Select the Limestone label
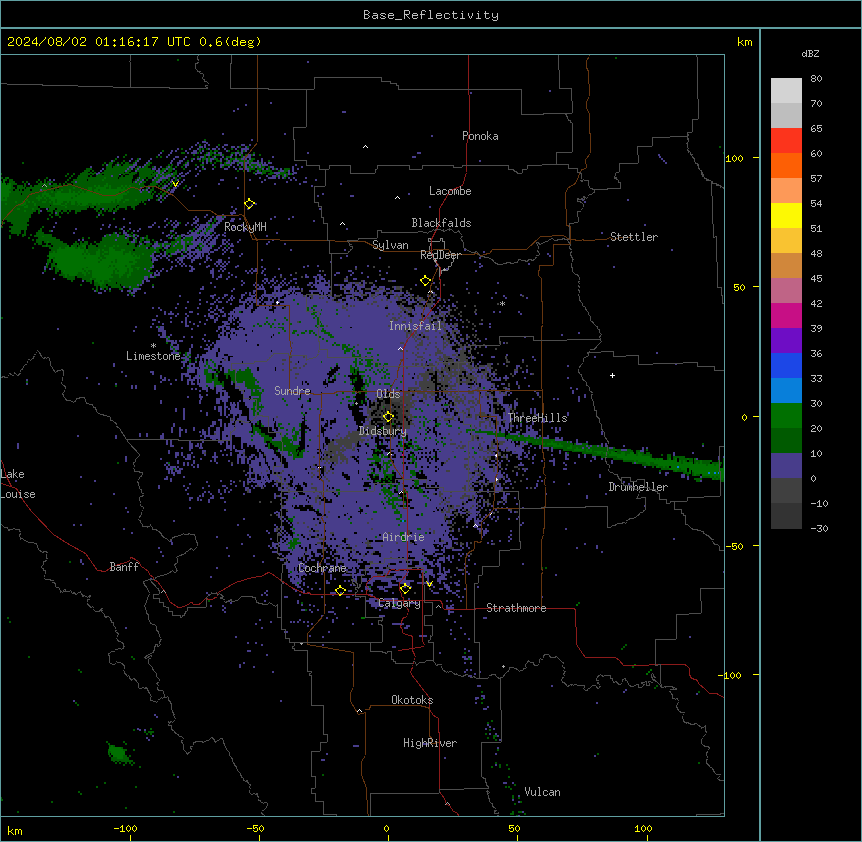Screen dimensions: 862x842 [x=153, y=356]
